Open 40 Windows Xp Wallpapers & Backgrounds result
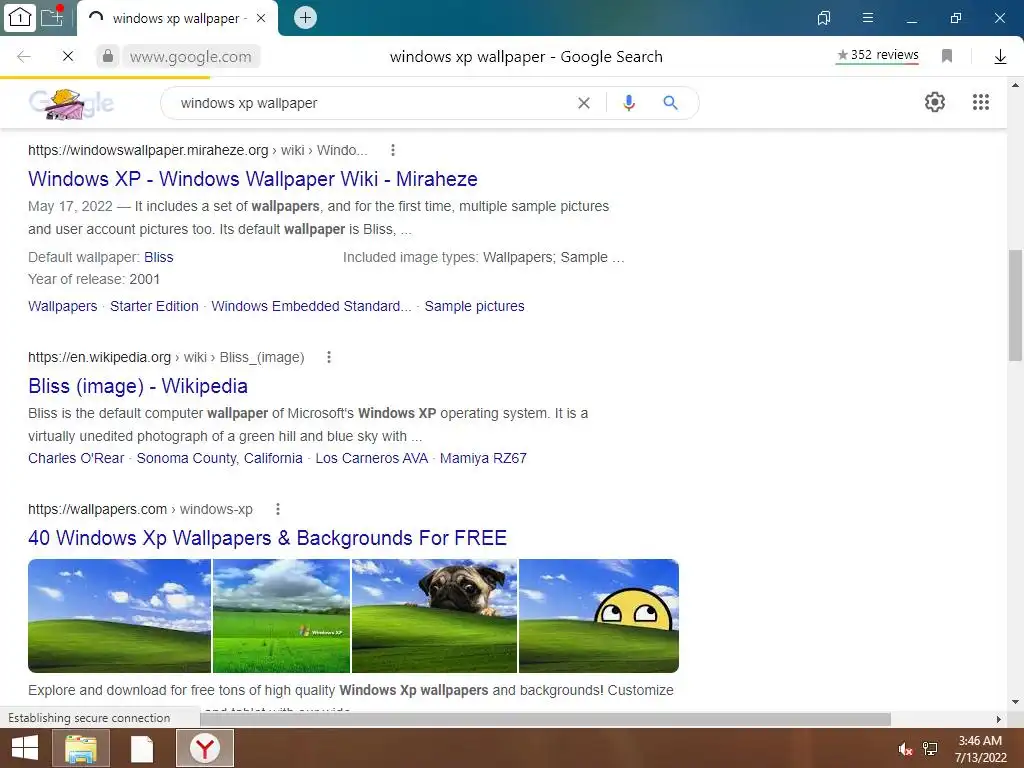The width and height of the screenshot is (1024, 768). point(267,538)
